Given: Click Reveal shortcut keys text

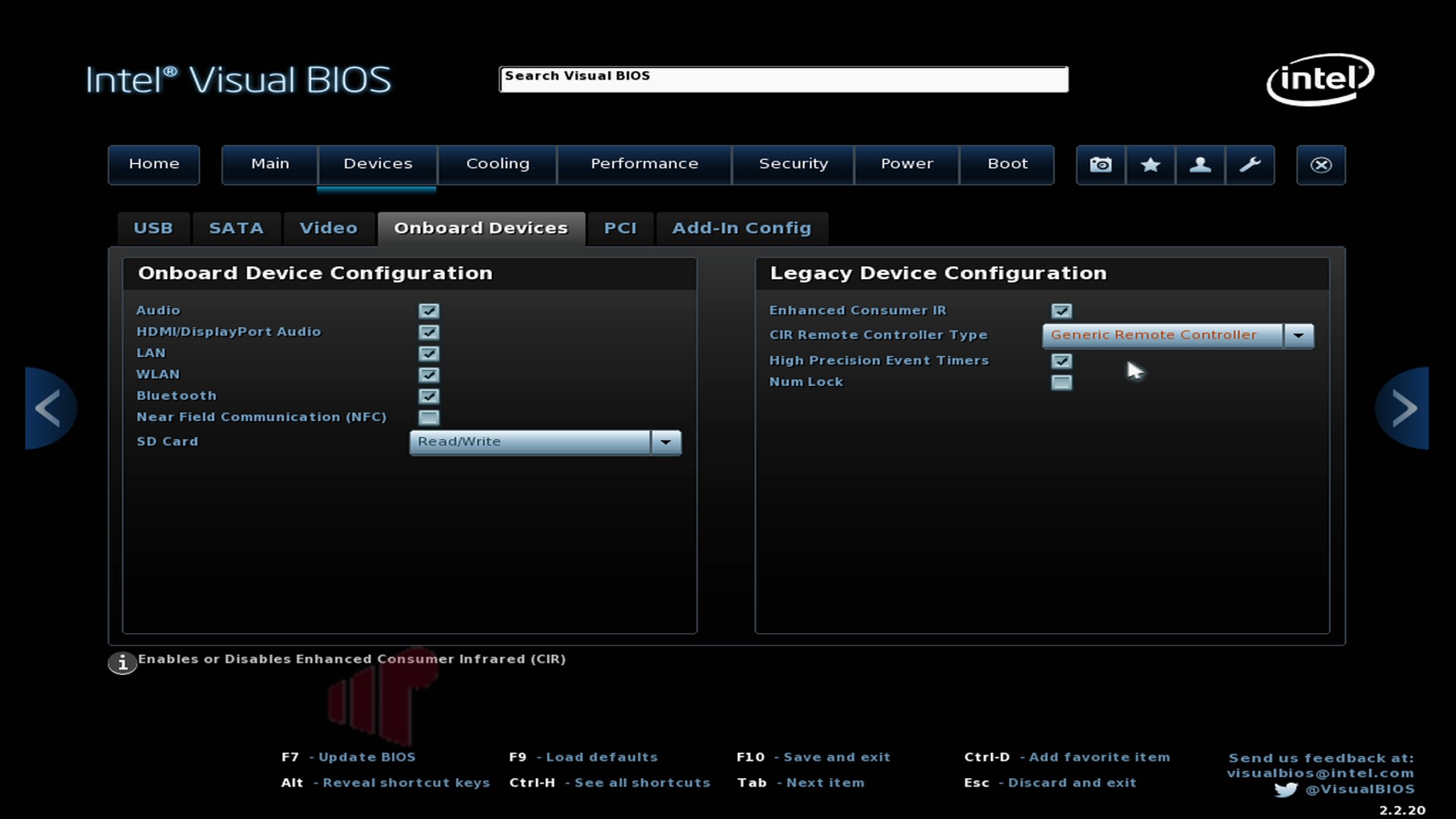Looking at the screenshot, I should point(406,783).
